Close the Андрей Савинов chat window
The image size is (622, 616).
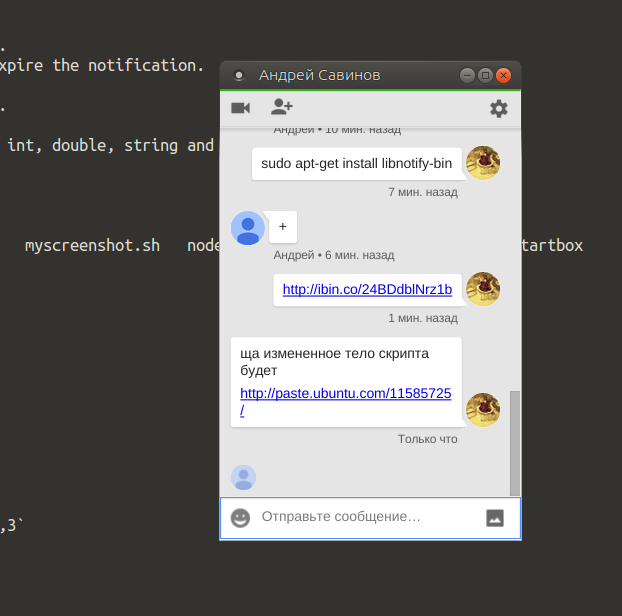[503, 75]
